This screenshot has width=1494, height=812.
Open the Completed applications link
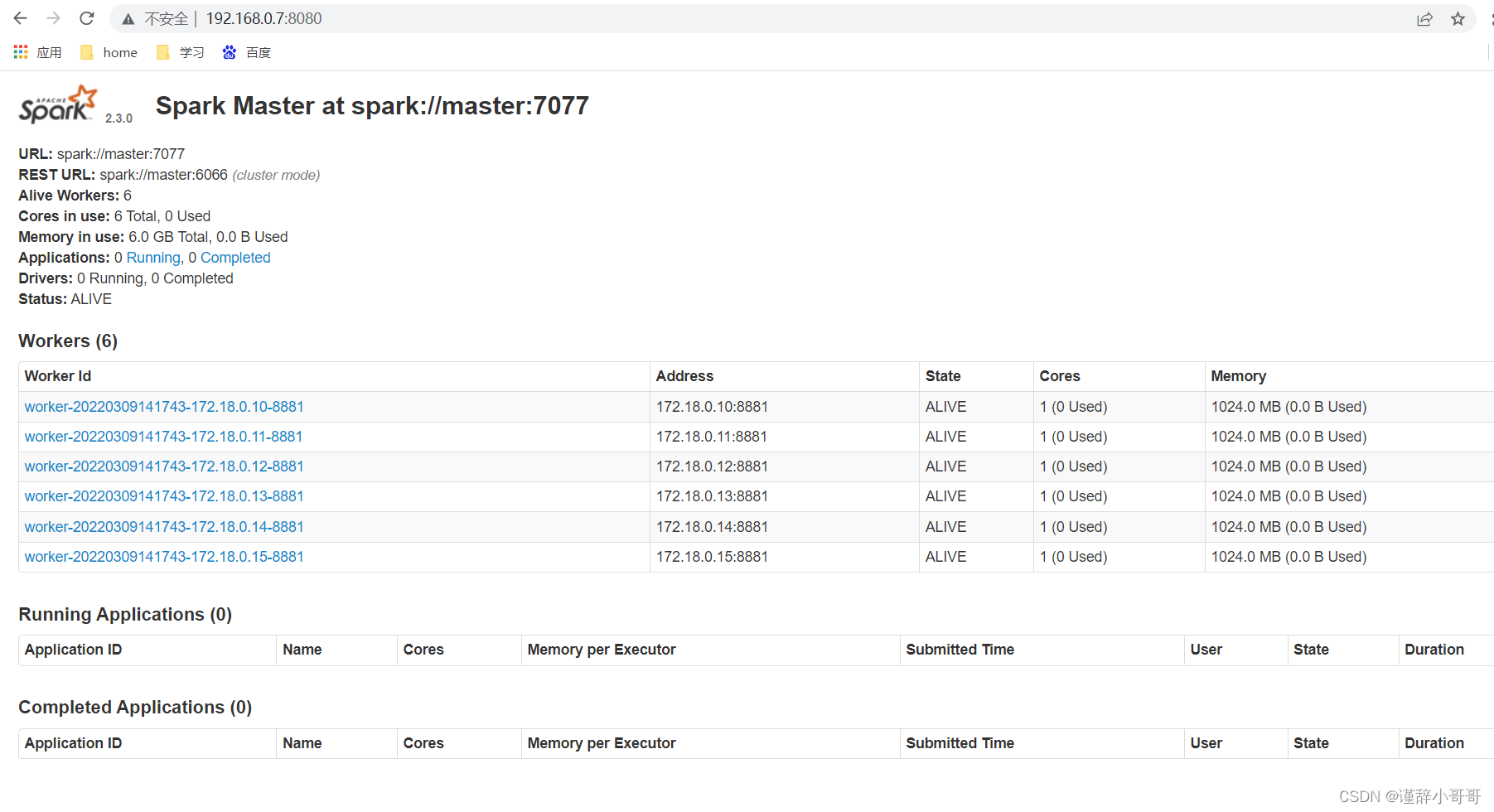235,258
